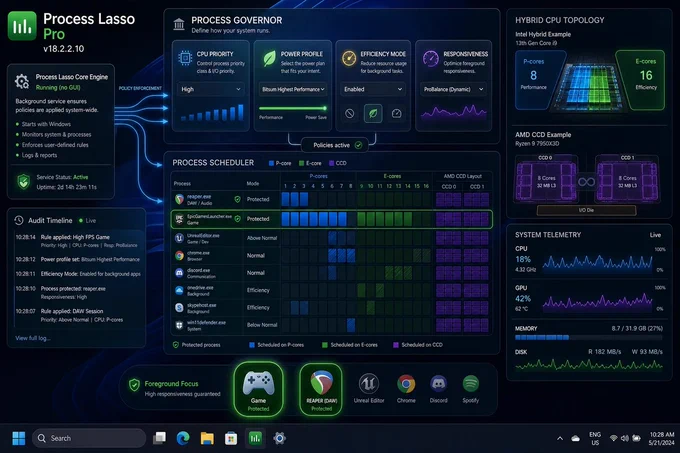The image size is (680, 453).
Task: Click the chrome.exe process icon
Action: pyautogui.click(x=179, y=256)
